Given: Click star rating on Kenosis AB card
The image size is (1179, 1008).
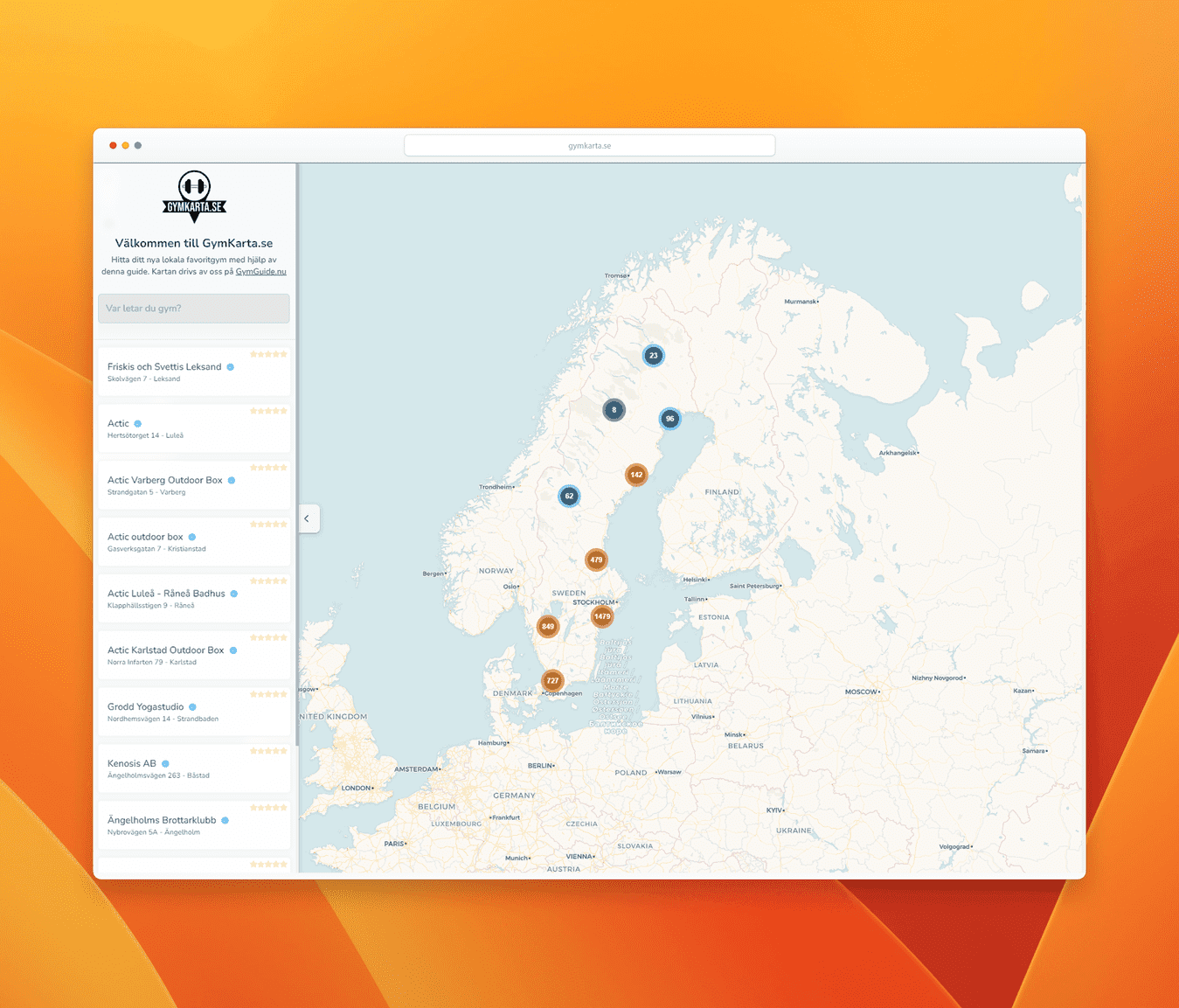Looking at the screenshot, I should tap(268, 751).
